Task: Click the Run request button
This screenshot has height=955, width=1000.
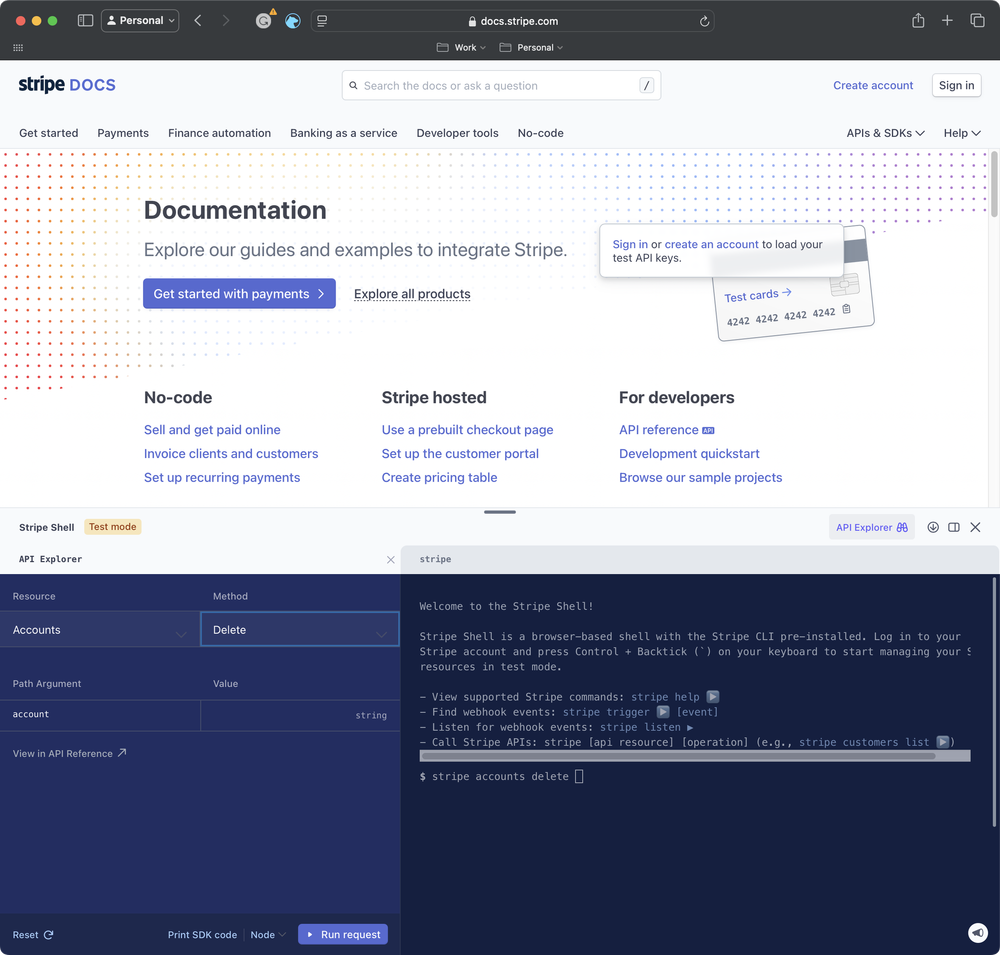Action: (343, 935)
